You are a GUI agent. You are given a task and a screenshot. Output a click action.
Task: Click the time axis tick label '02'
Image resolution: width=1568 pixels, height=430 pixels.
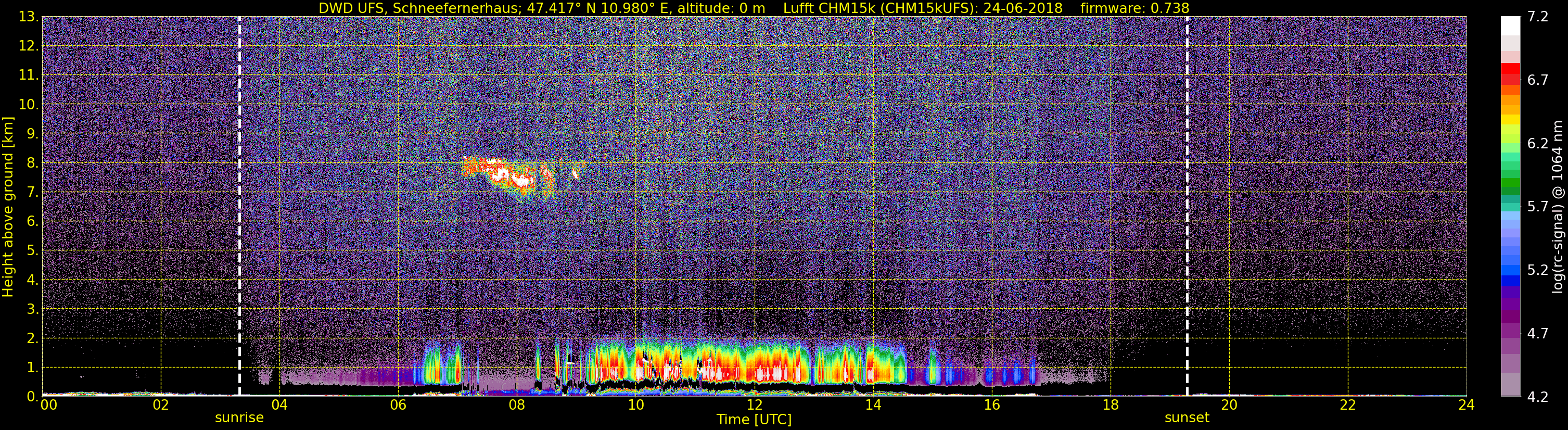tap(161, 405)
